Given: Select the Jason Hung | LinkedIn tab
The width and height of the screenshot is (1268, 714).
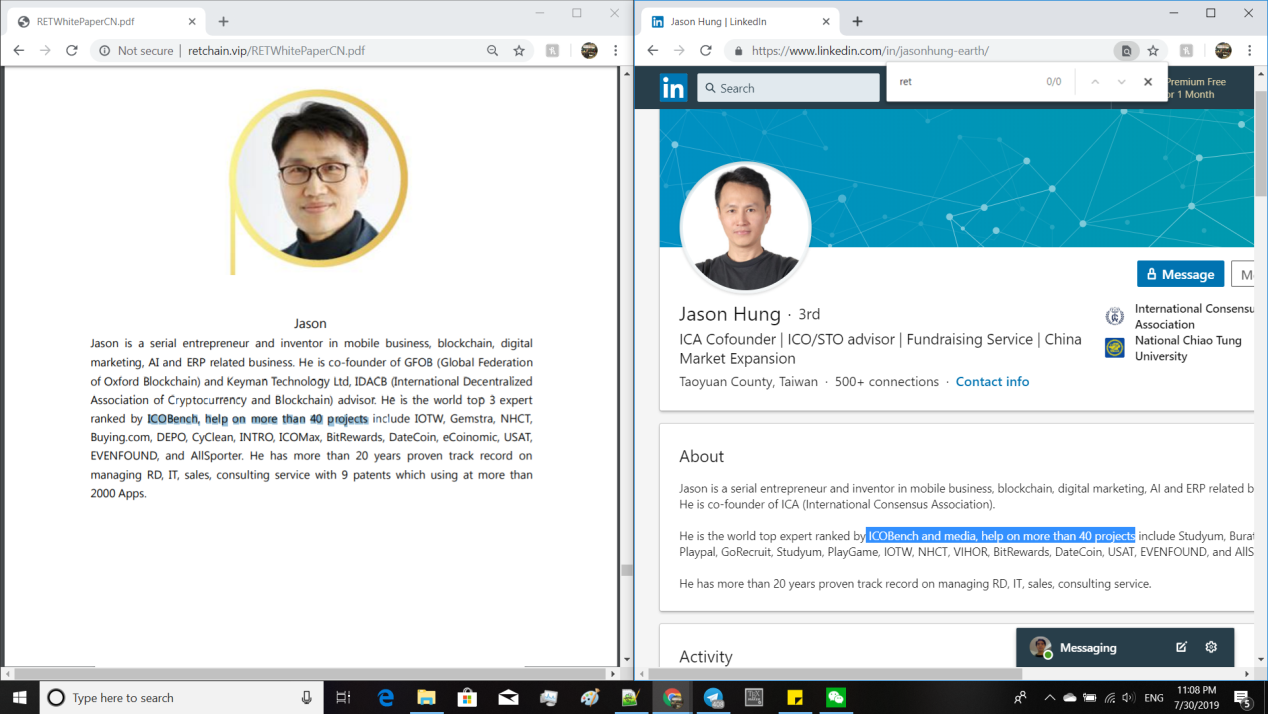Looking at the screenshot, I should coord(740,21).
